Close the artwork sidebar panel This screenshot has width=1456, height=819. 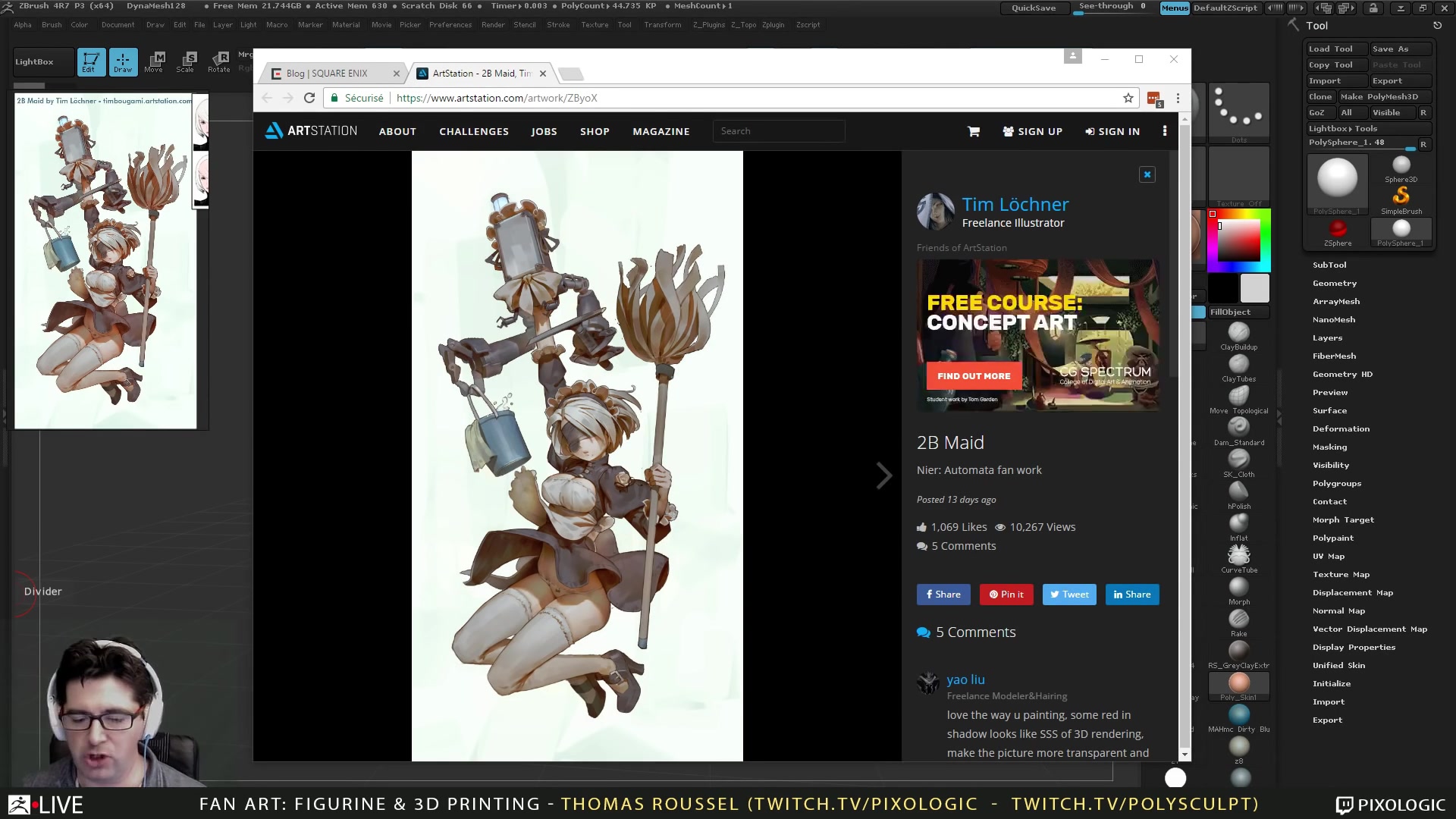1147,174
